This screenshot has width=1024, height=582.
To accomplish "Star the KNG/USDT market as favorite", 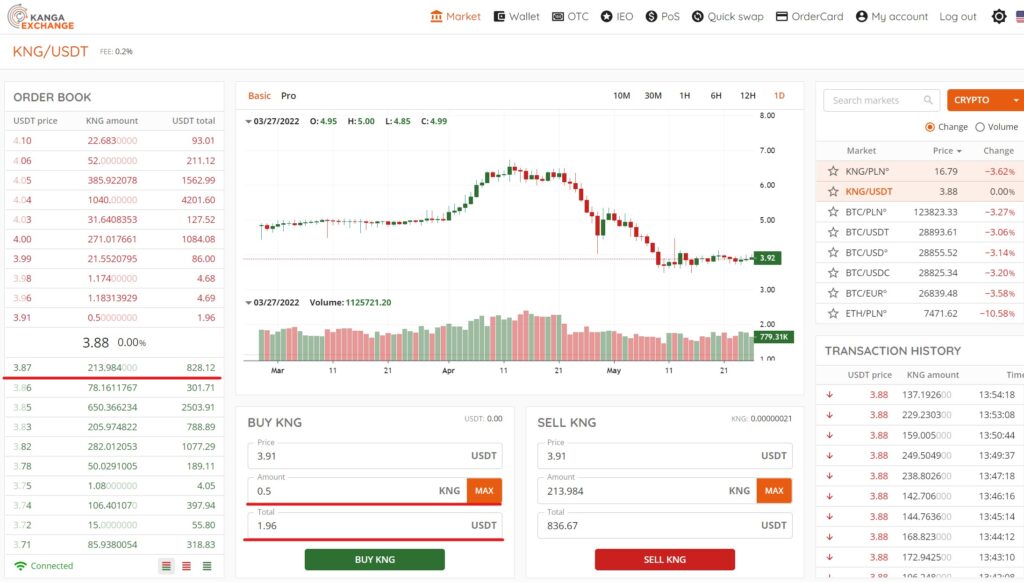I will point(833,191).
